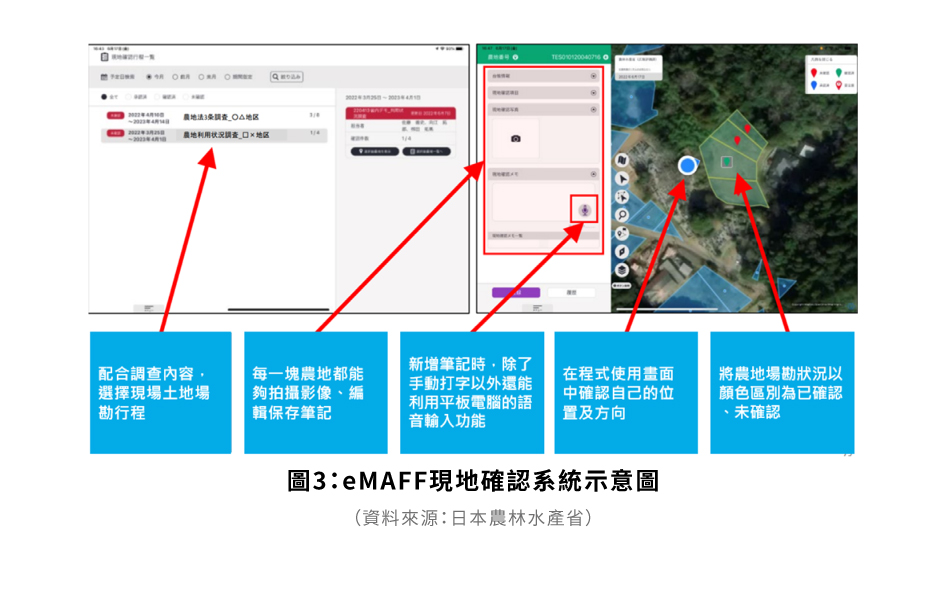The image size is (945, 595).
Task: Tap the red marker swatch in legend
Action: [813, 70]
